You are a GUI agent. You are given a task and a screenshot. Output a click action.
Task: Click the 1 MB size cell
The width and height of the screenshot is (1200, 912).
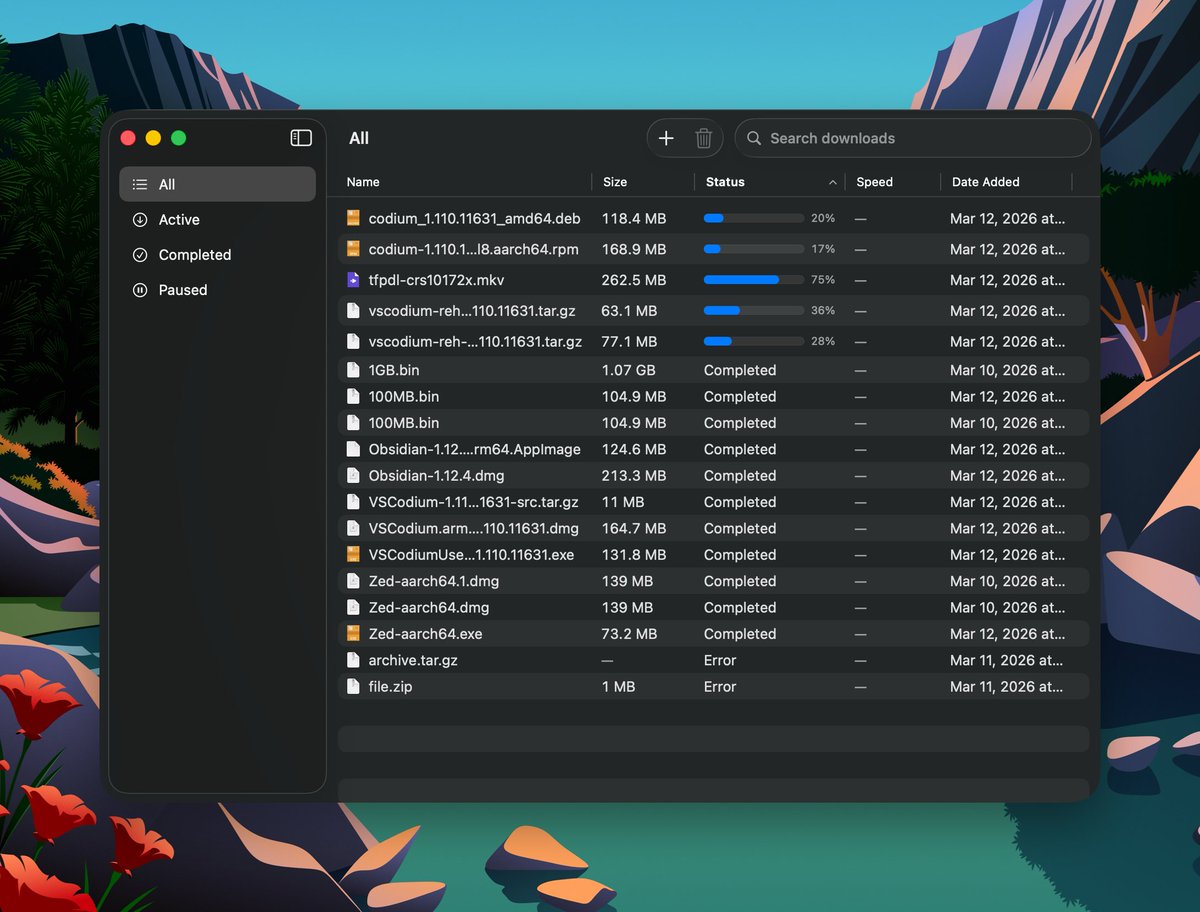(x=618, y=687)
